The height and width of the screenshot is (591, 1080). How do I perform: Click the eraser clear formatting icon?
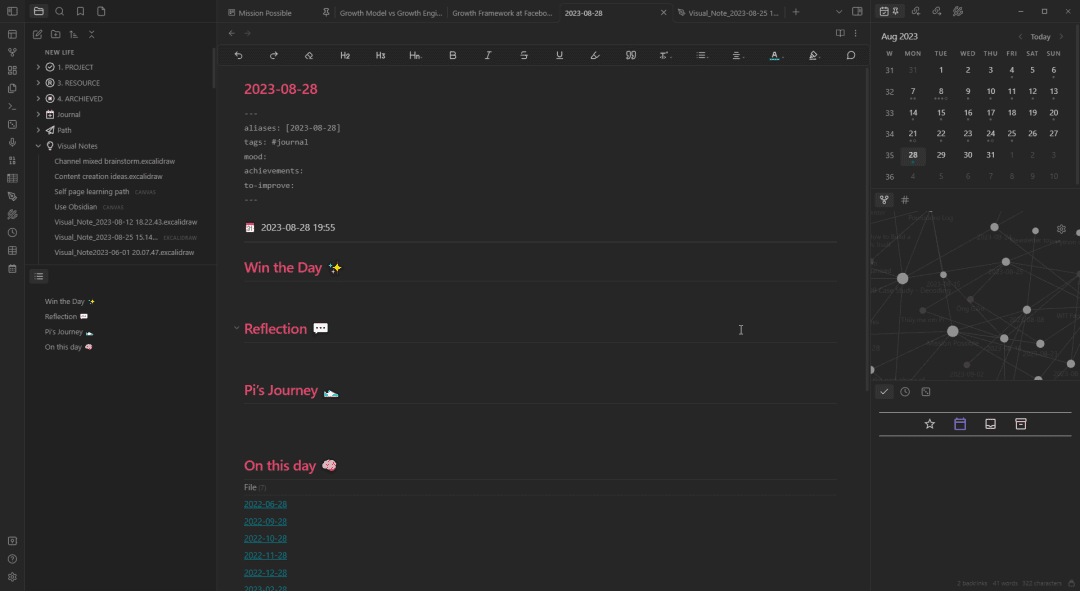coord(309,56)
